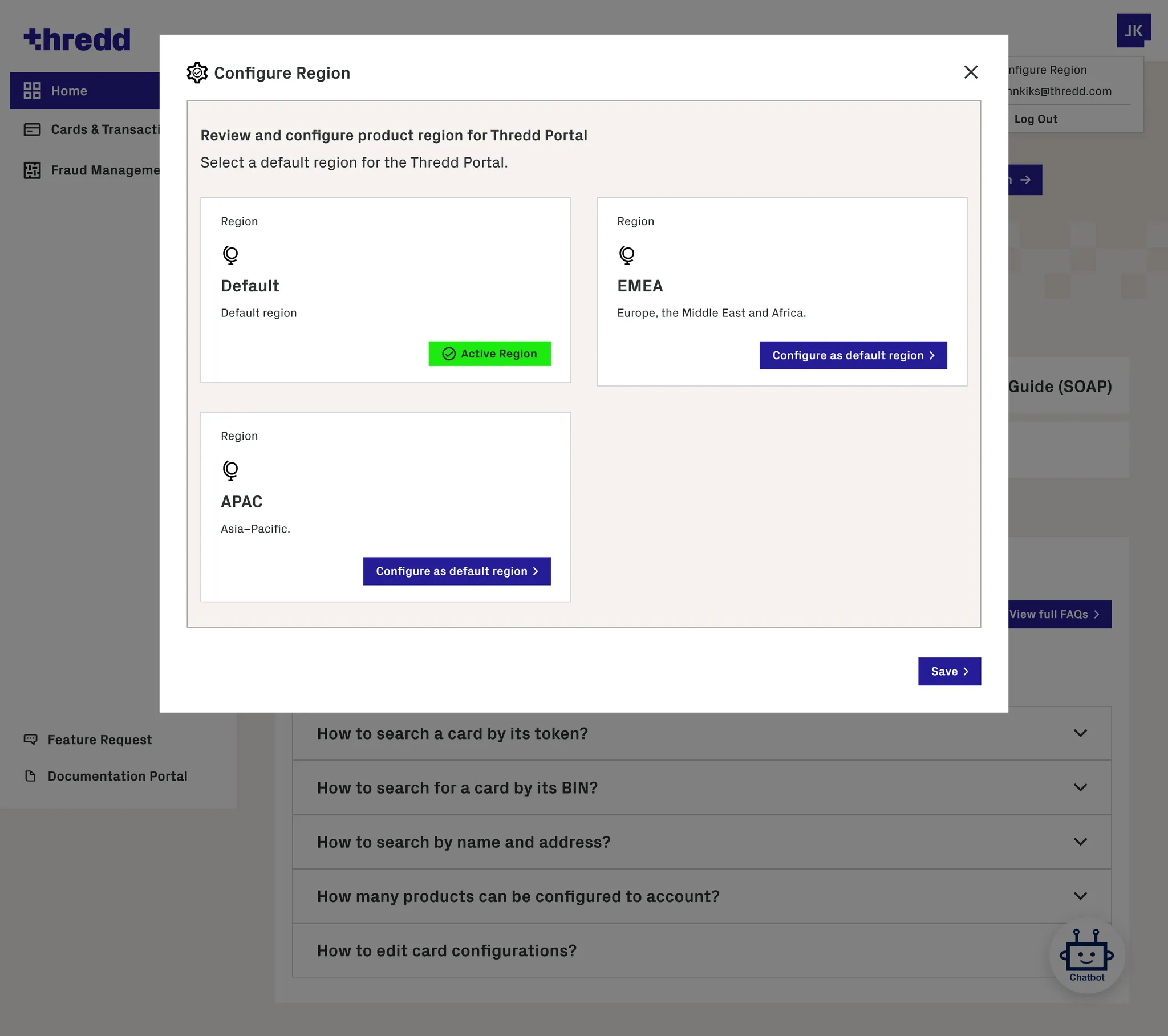Image resolution: width=1168 pixels, height=1036 pixels.
Task: Configure EMEA as default region
Action: point(853,355)
